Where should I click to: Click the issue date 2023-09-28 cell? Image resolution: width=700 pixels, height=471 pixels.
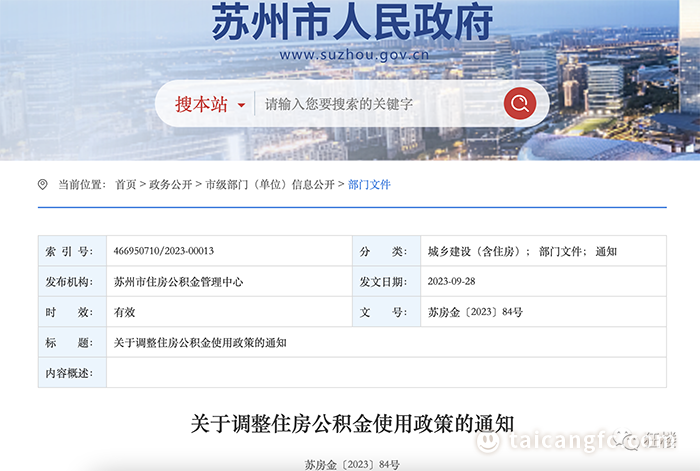click(543, 282)
